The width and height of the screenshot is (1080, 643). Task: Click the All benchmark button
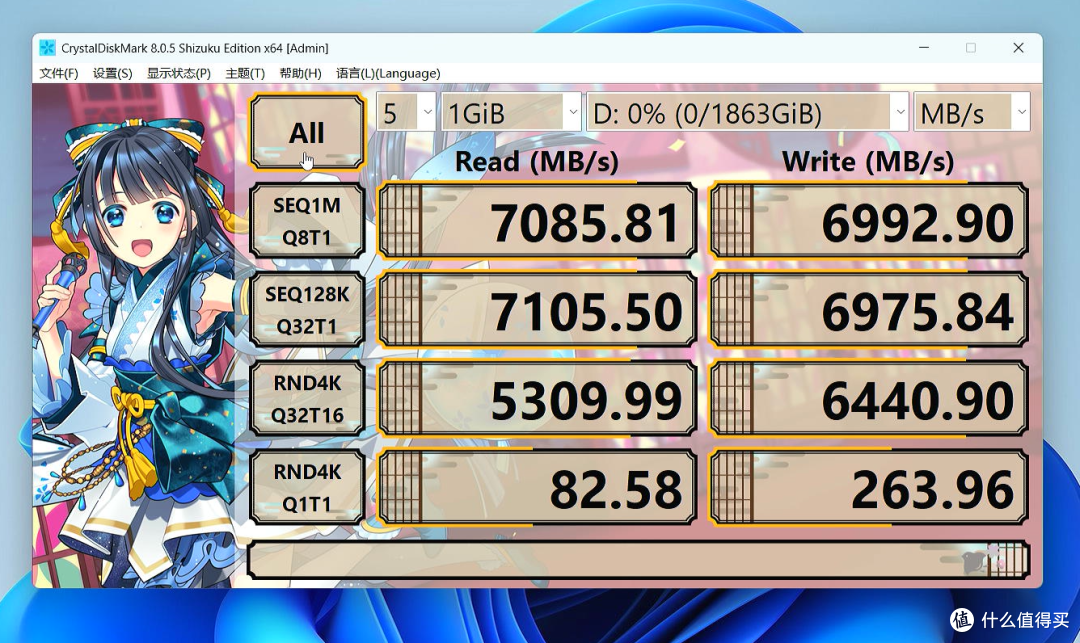click(x=307, y=131)
